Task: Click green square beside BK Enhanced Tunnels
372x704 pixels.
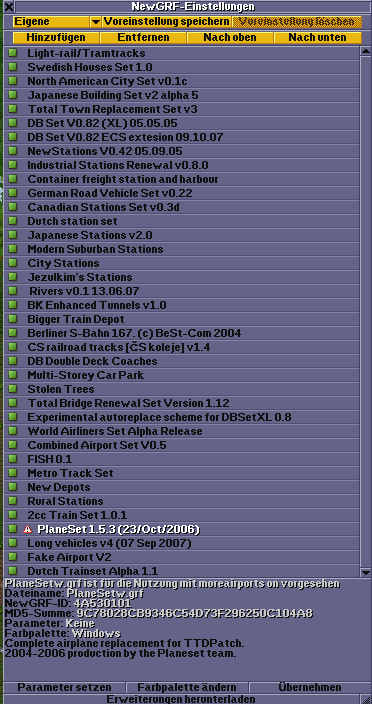Action: coord(13,305)
